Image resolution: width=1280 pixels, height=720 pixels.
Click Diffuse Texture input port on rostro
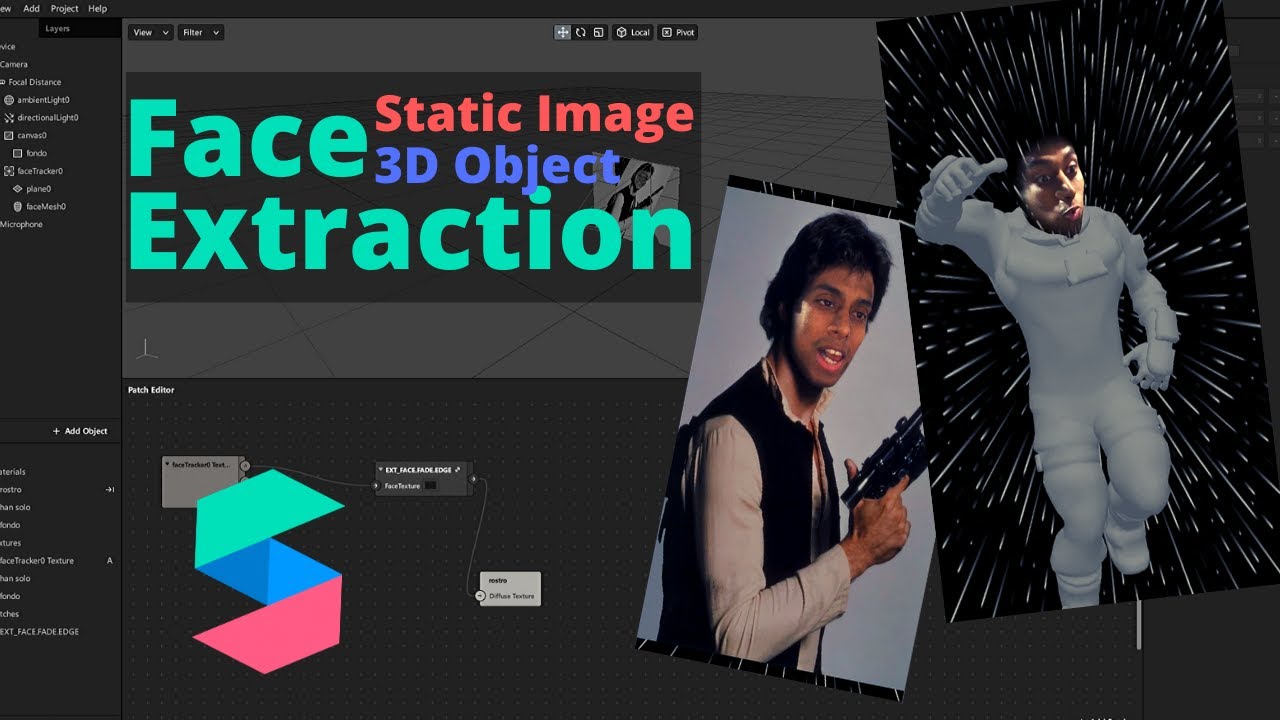(x=480, y=596)
